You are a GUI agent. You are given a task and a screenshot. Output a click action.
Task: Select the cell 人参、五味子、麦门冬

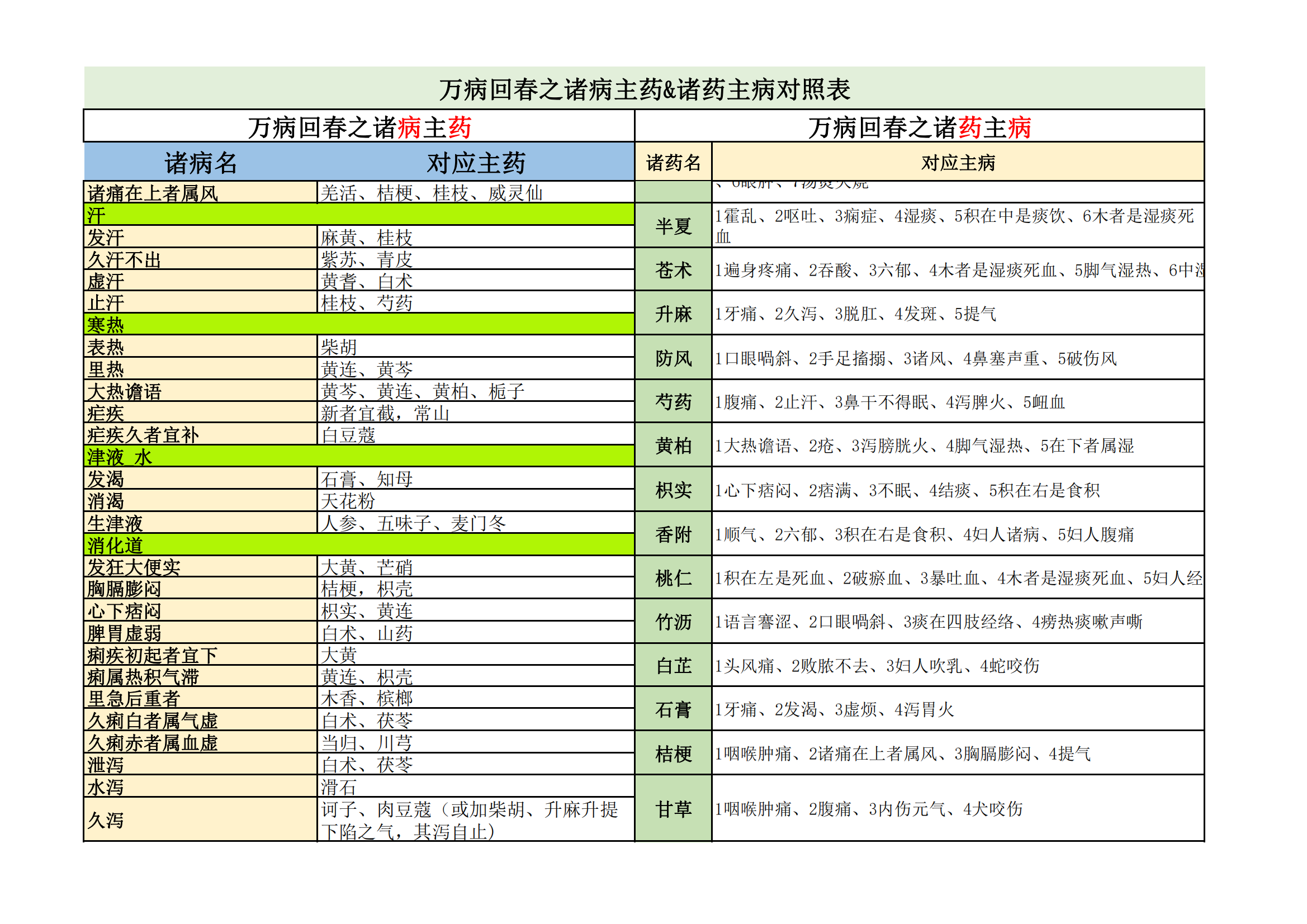click(476, 523)
